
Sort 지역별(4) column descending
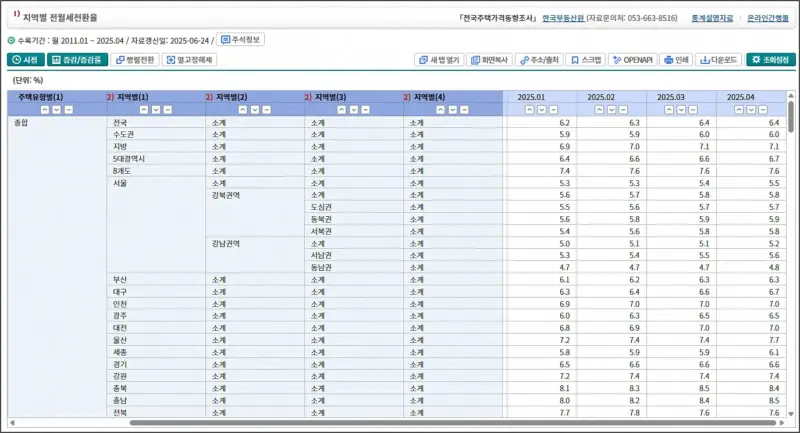pyautogui.click(x=453, y=110)
